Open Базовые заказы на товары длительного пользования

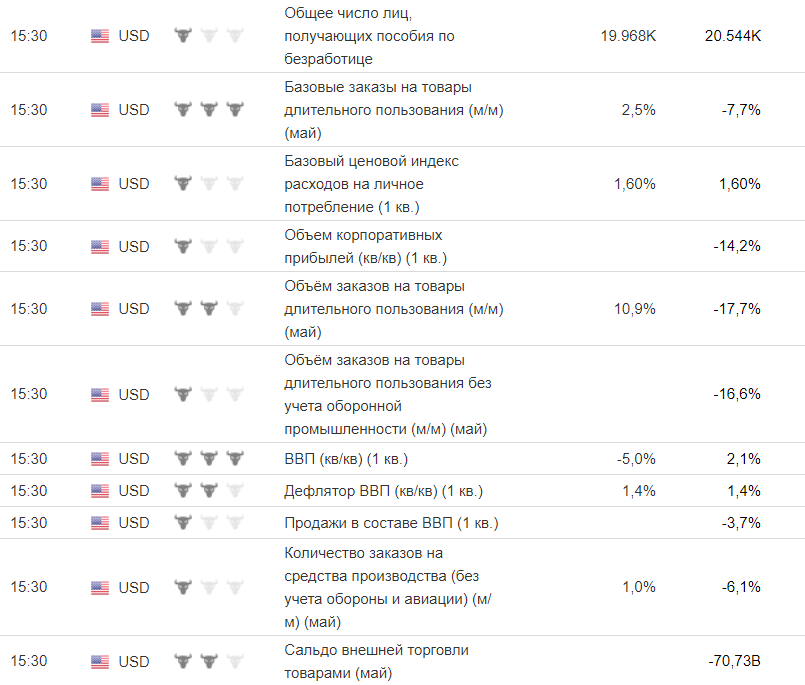(x=394, y=110)
